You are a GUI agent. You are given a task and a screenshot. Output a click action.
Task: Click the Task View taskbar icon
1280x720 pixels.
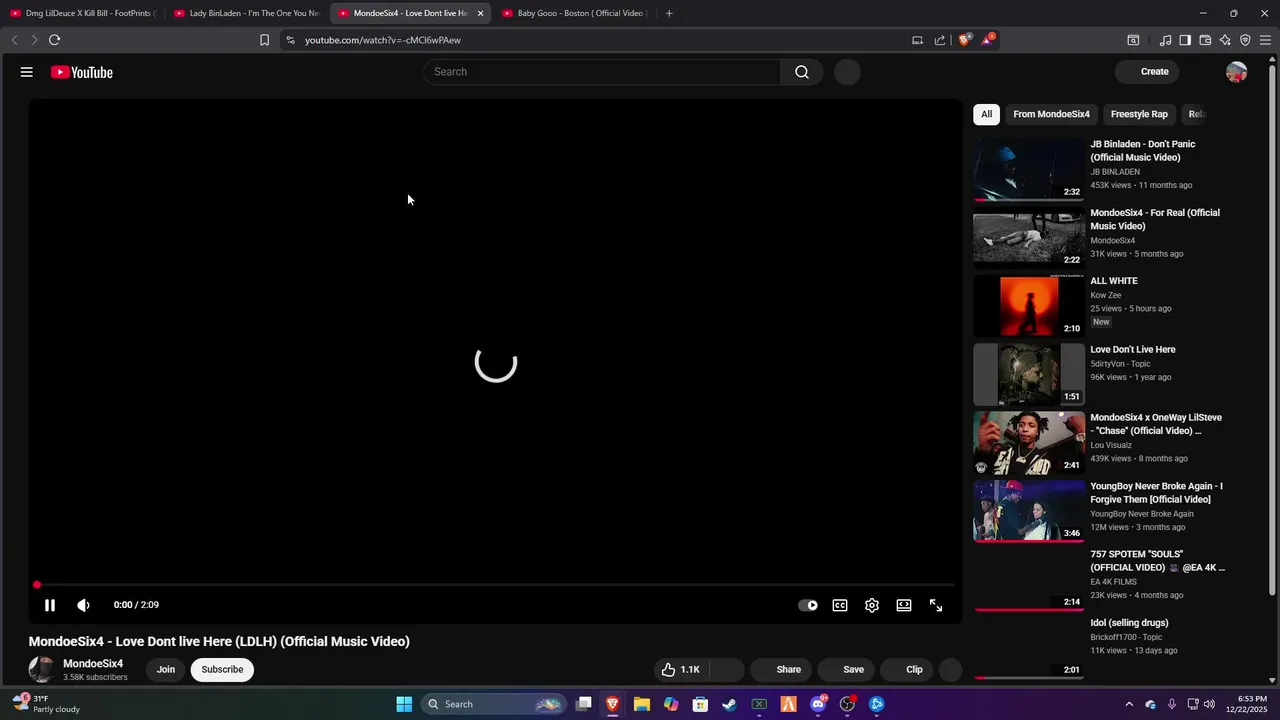point(584,704)
